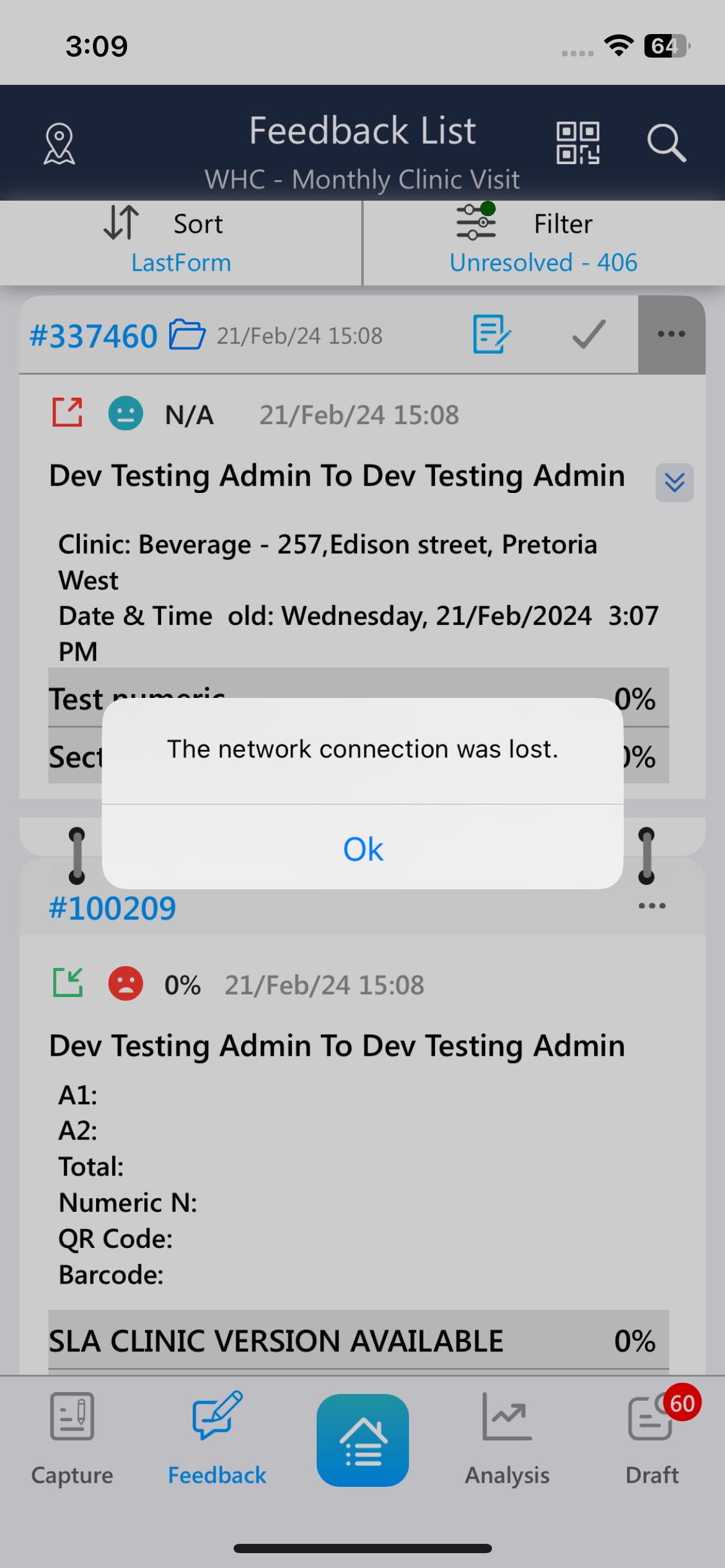Tap the teal neutral face icon
Screen dimensions: 725x1568
coord(126,414)
